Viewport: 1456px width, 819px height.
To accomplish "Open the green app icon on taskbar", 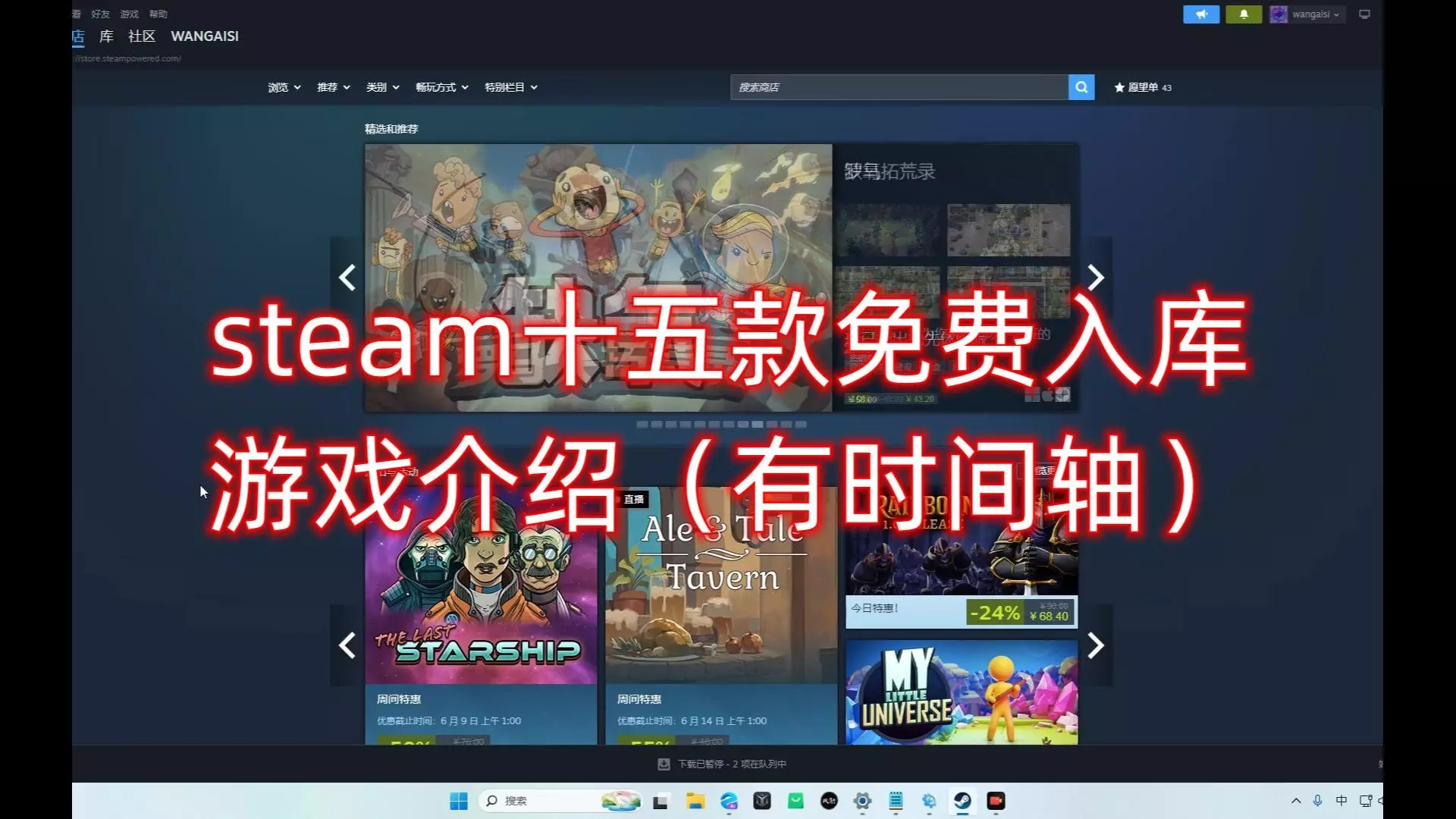I will point(795,801).
